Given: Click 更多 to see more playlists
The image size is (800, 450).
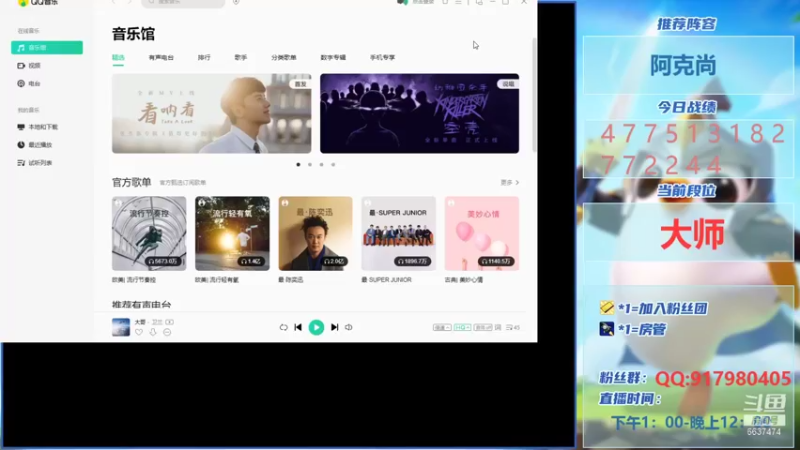Looking at the screenshot, I should click(510, 183).
